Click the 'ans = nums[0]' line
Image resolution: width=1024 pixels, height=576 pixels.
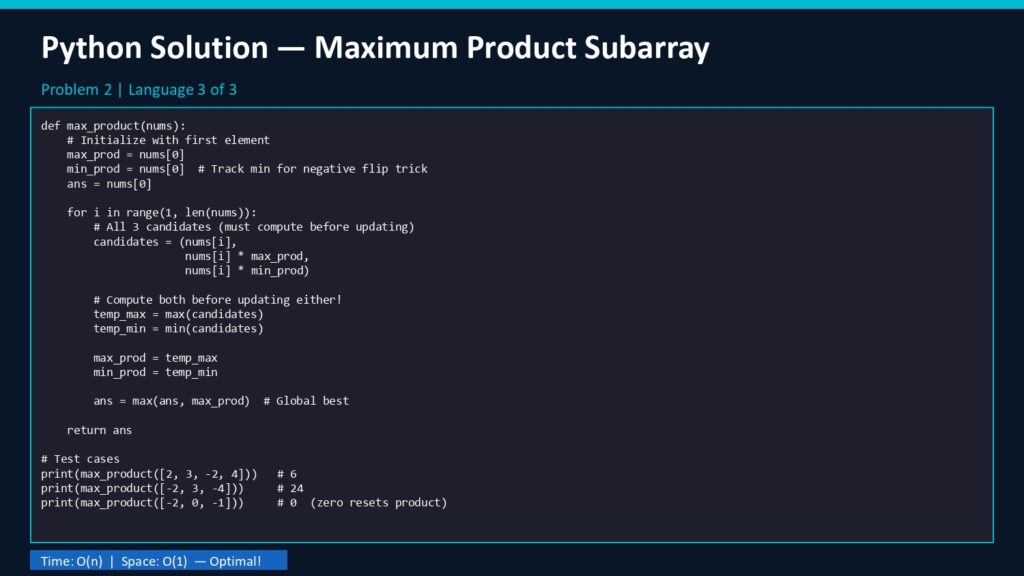[109, 184]
